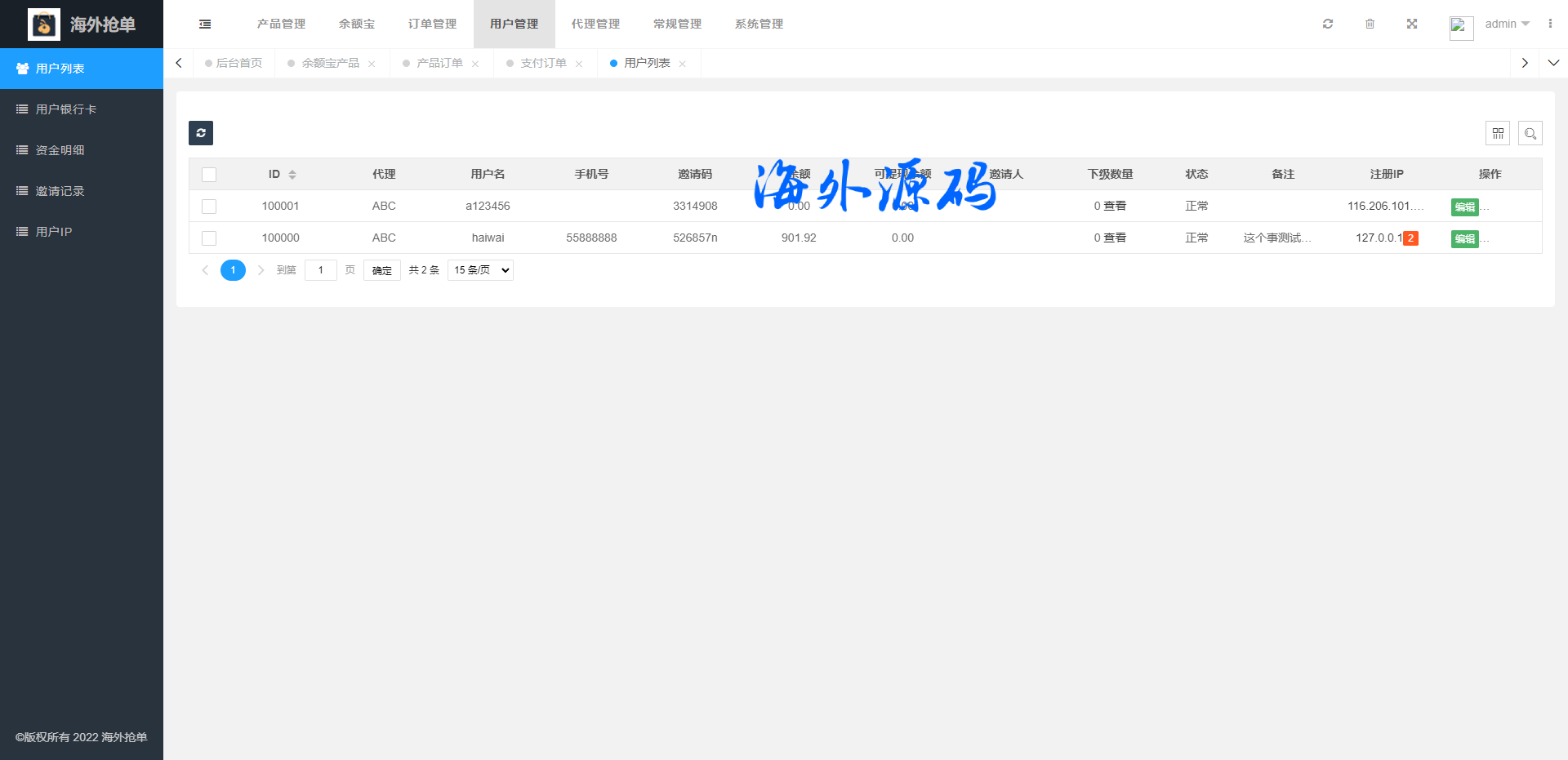Image resolution: width=1568 pixels, height=760 pixels.
Task: Check the row for user 100001
Action: [209, 207]
